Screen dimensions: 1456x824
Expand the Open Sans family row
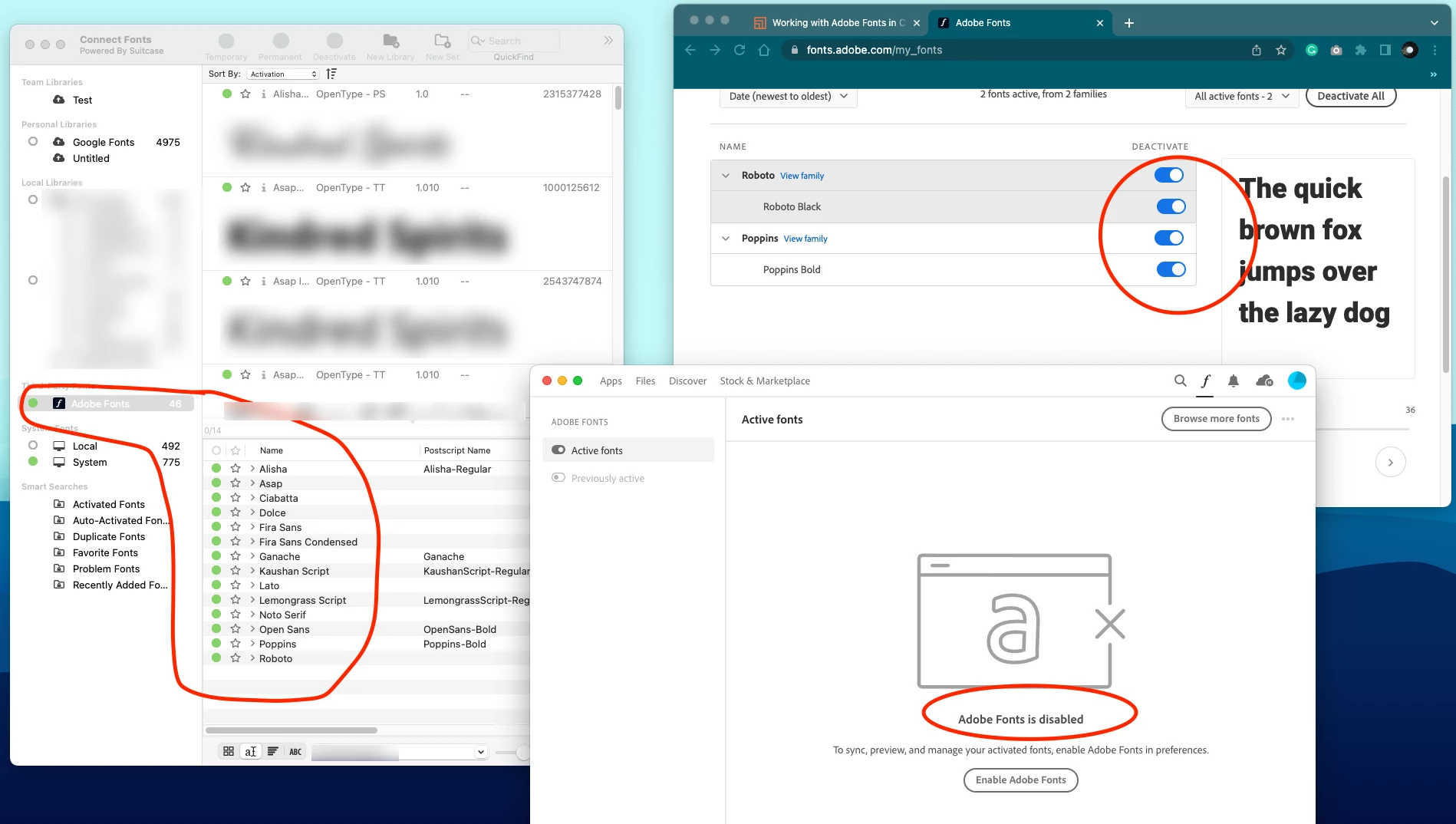(x=252, y=629)
